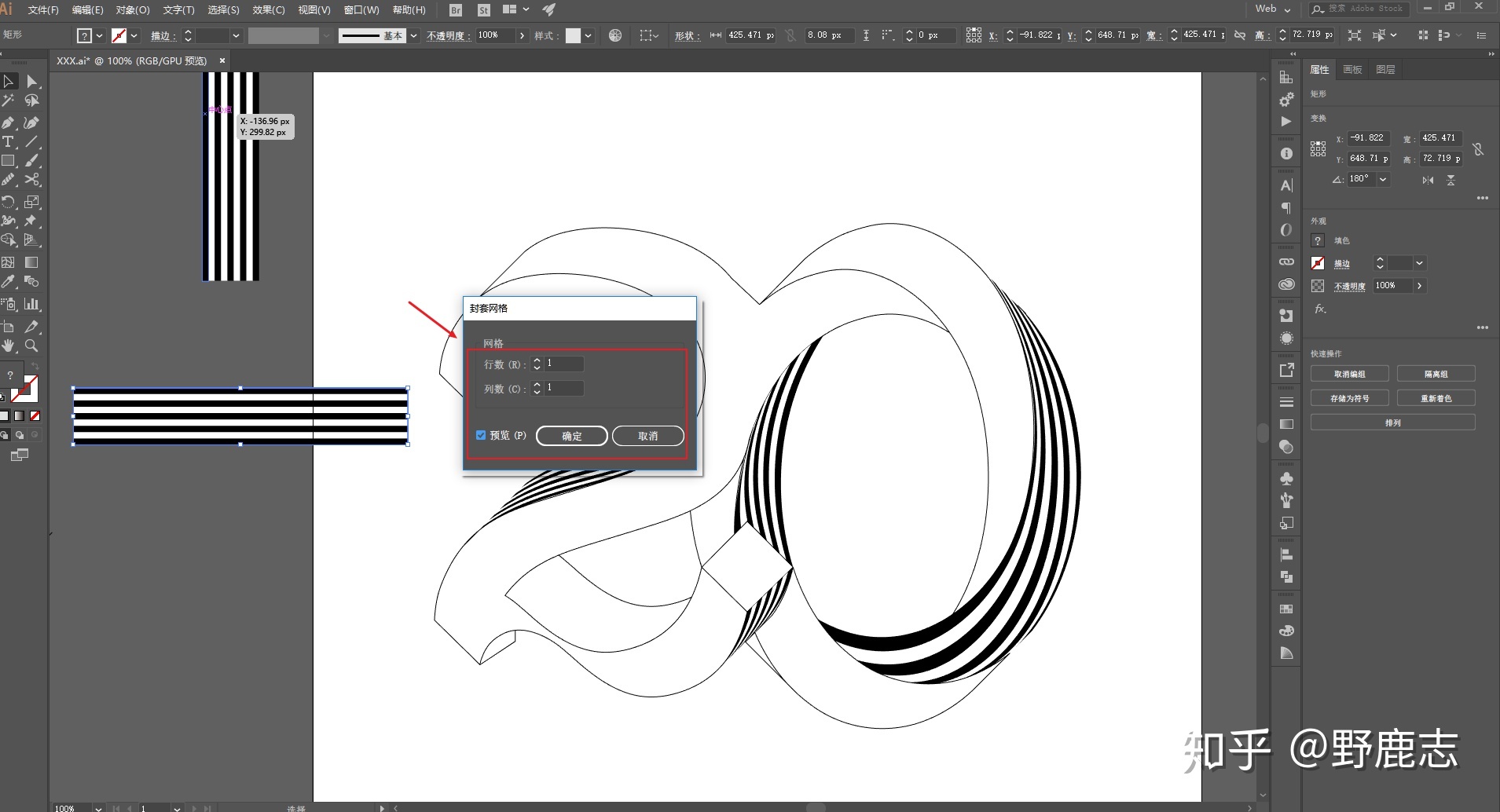Select the Rectangle tool
This screenshot has width=1500, height=812.
click(x=9, y=160)
